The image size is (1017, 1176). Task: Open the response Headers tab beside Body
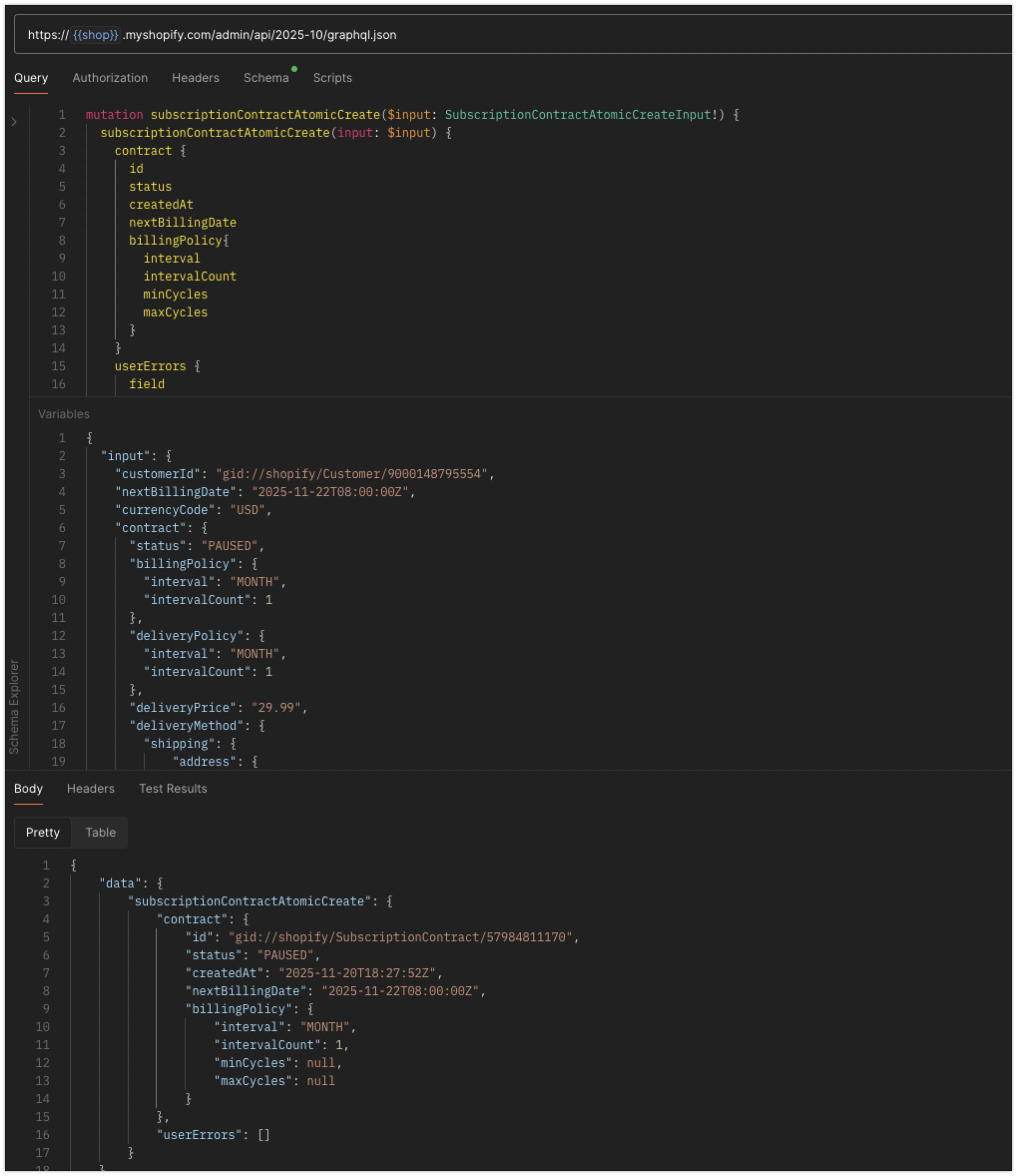pos(90,788)
